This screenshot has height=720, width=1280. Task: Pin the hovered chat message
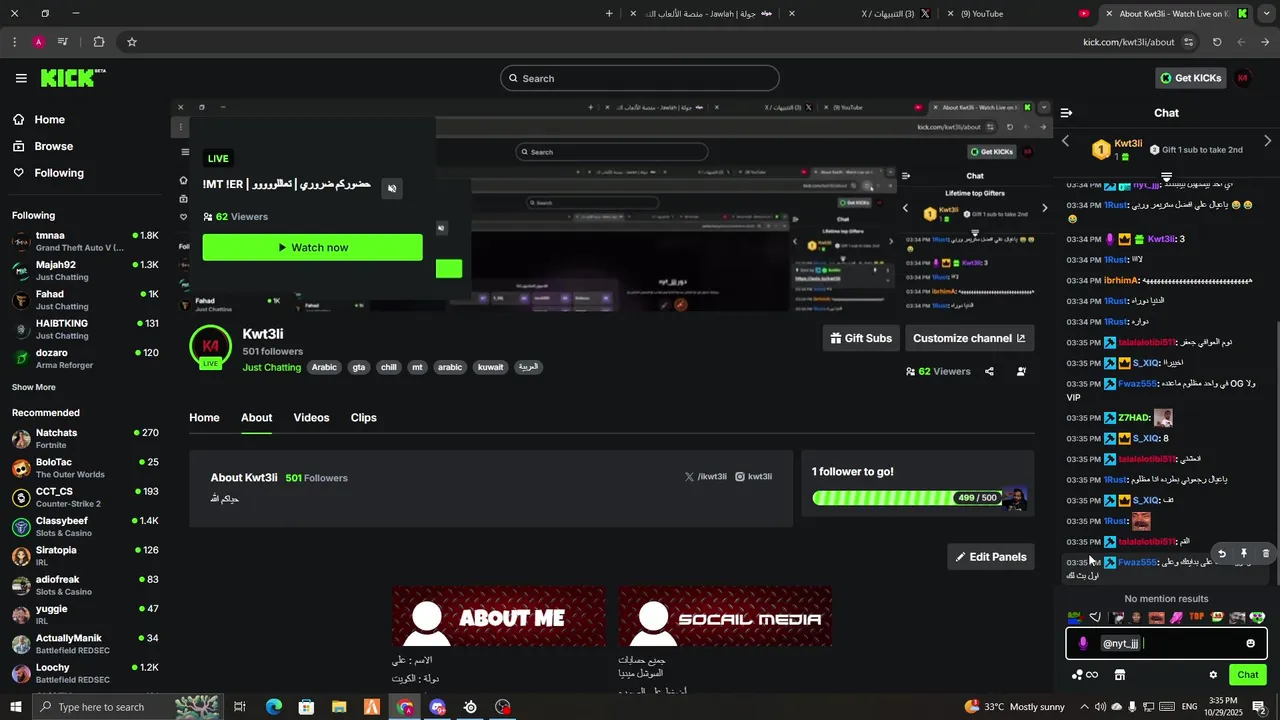click(1244, 553)
